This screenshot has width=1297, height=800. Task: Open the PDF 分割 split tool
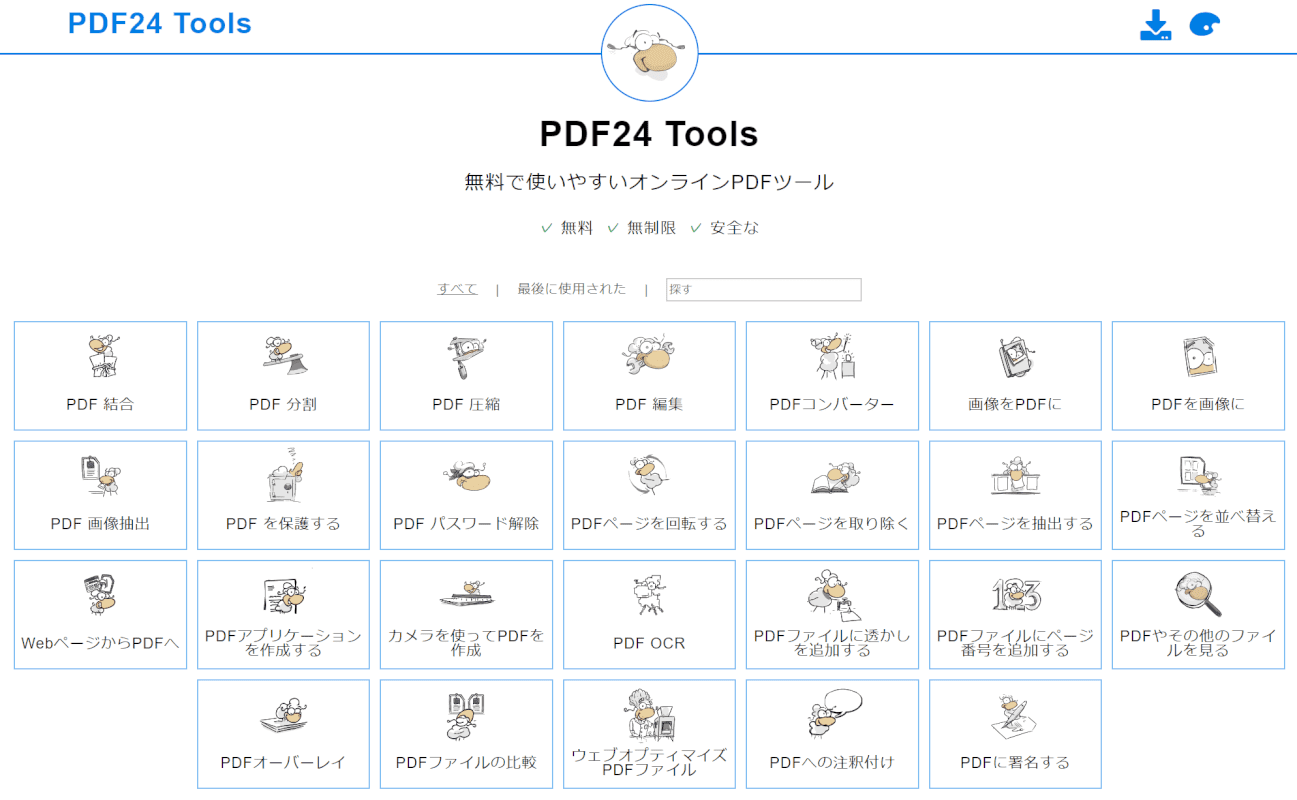[283, 376]
